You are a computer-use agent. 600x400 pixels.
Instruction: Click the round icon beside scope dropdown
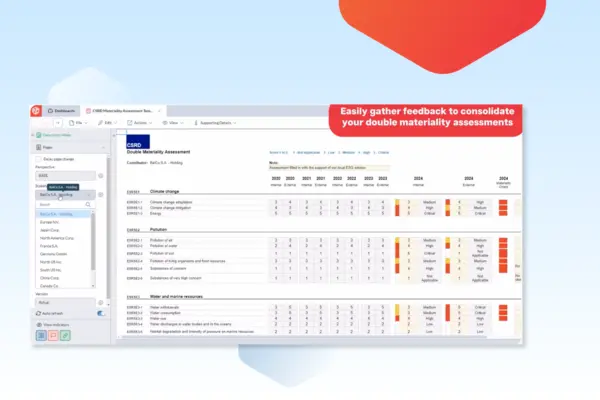pyautogui.click(x=101, y=195)
